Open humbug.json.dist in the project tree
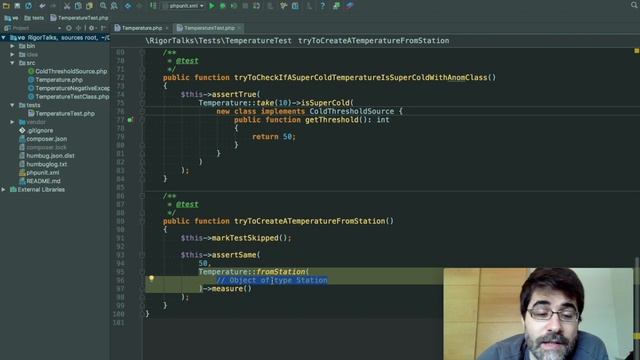This screenshot has height=360, width=640. pyautogui.click(x=47, y=156)
